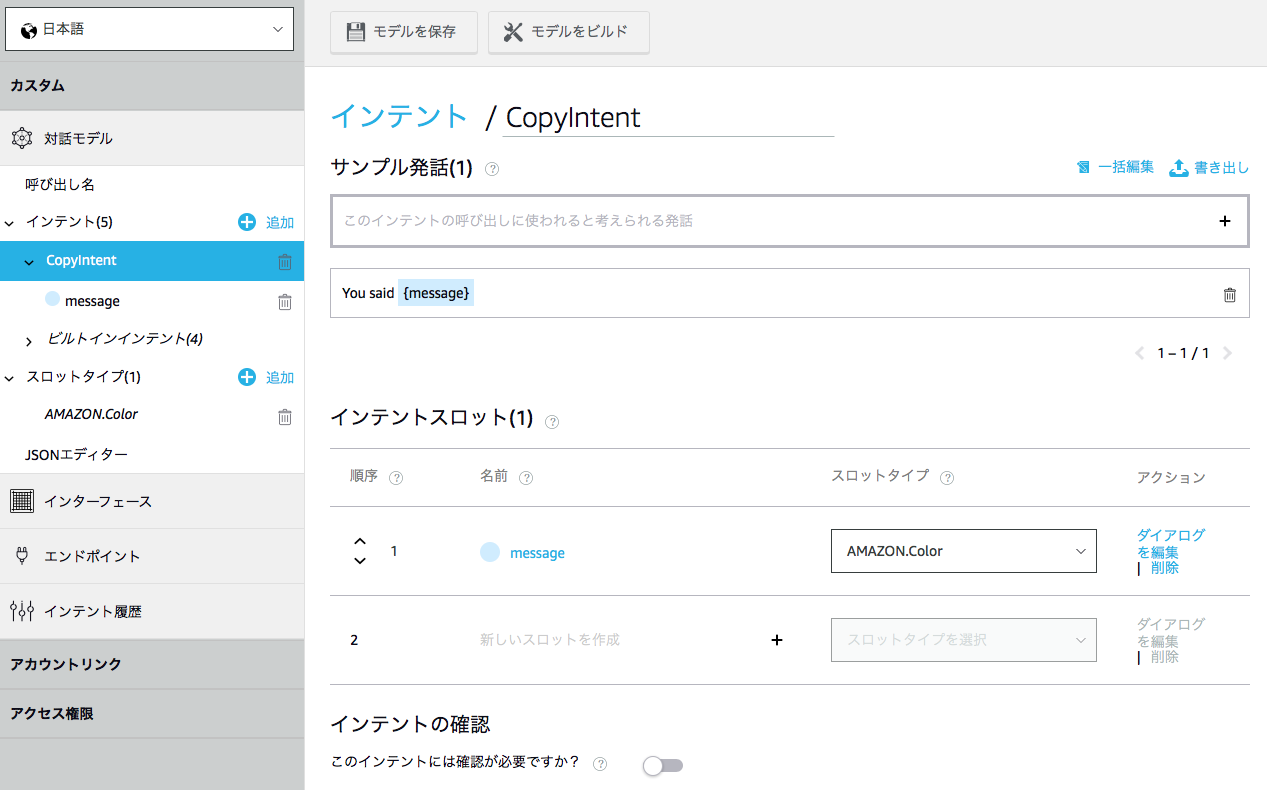Click plus to add sample utterance
1267x790 pixels.
[1225, 221]
